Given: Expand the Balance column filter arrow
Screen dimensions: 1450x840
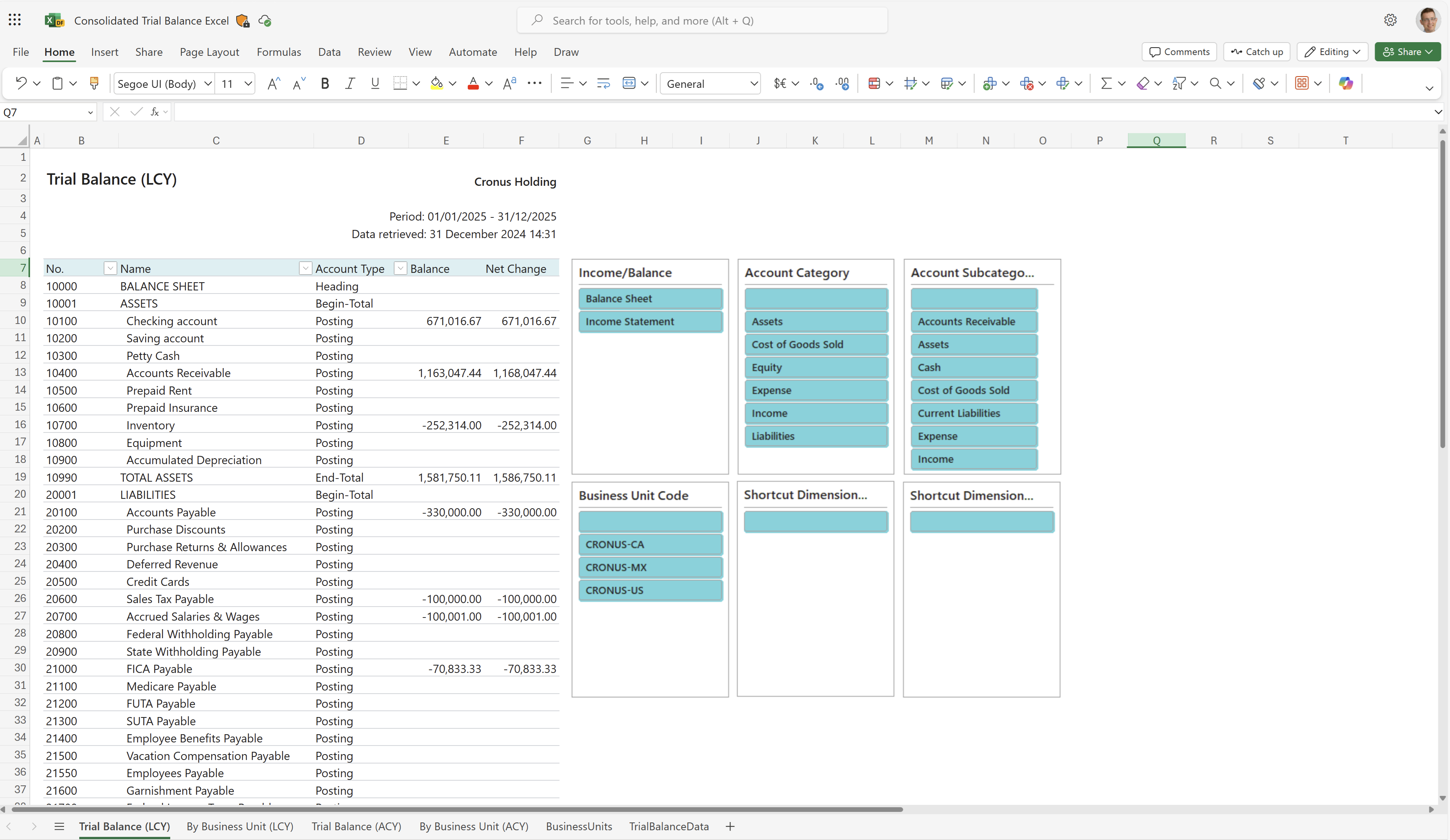Looking at the screenshot, I should tap(400, 268).
